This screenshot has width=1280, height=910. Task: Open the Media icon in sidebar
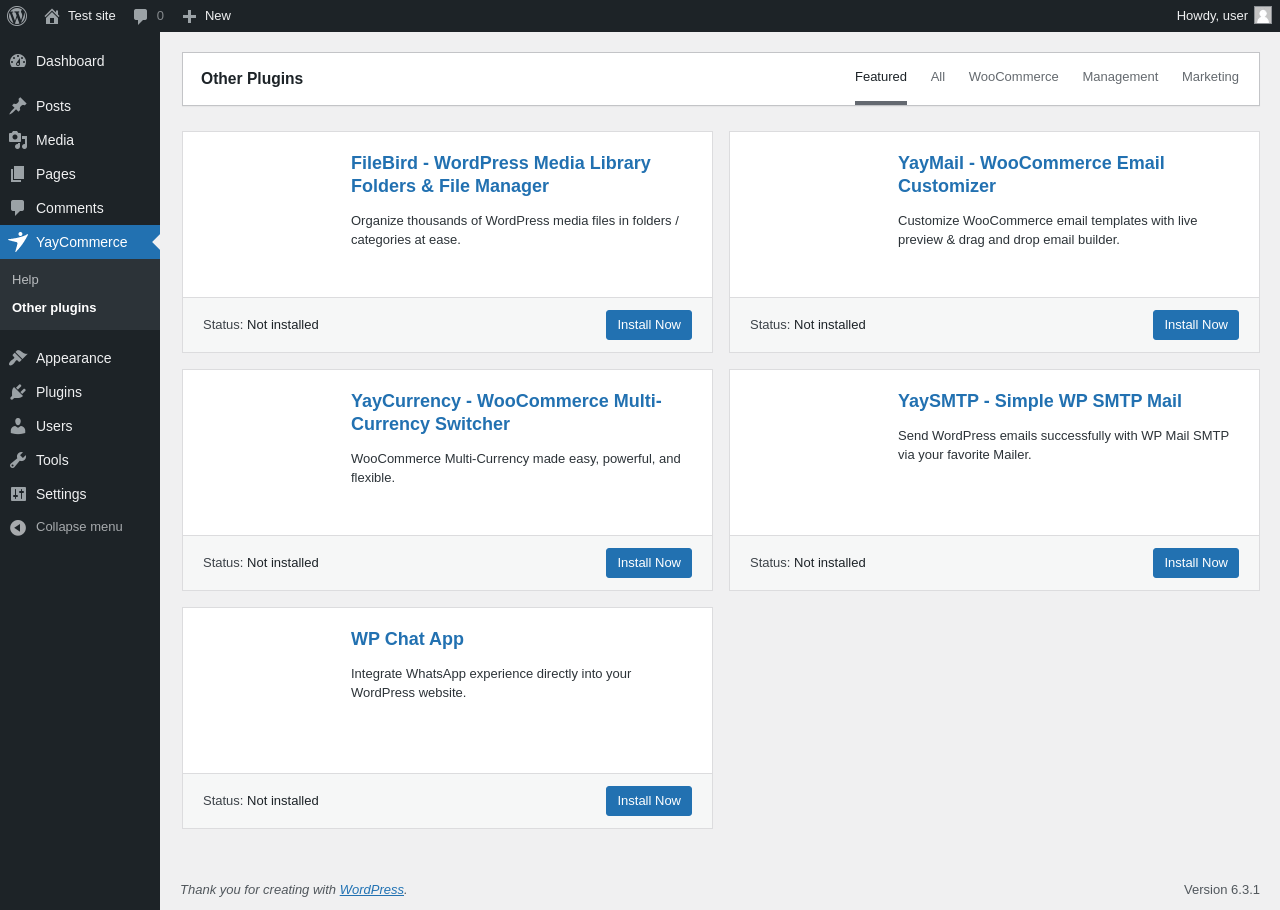(18, 140)
